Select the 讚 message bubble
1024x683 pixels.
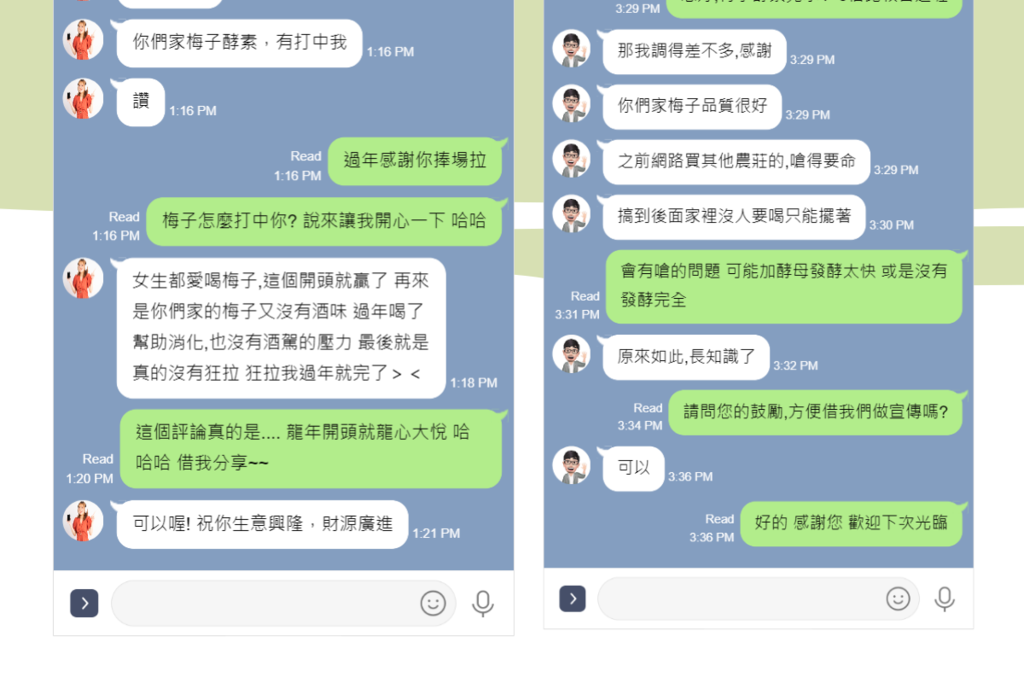pyautogui.click(x=140, y=102)
